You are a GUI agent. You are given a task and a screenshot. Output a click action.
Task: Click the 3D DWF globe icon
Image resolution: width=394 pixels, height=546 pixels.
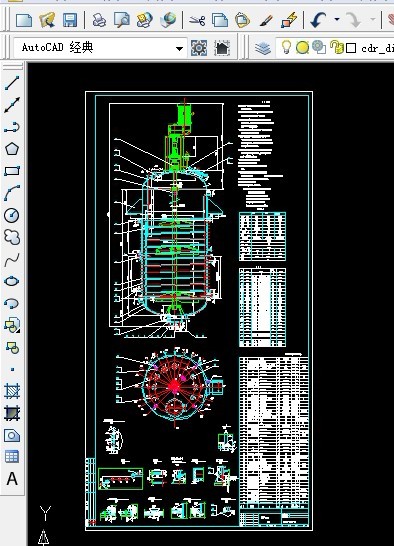[x=168, y=20]
